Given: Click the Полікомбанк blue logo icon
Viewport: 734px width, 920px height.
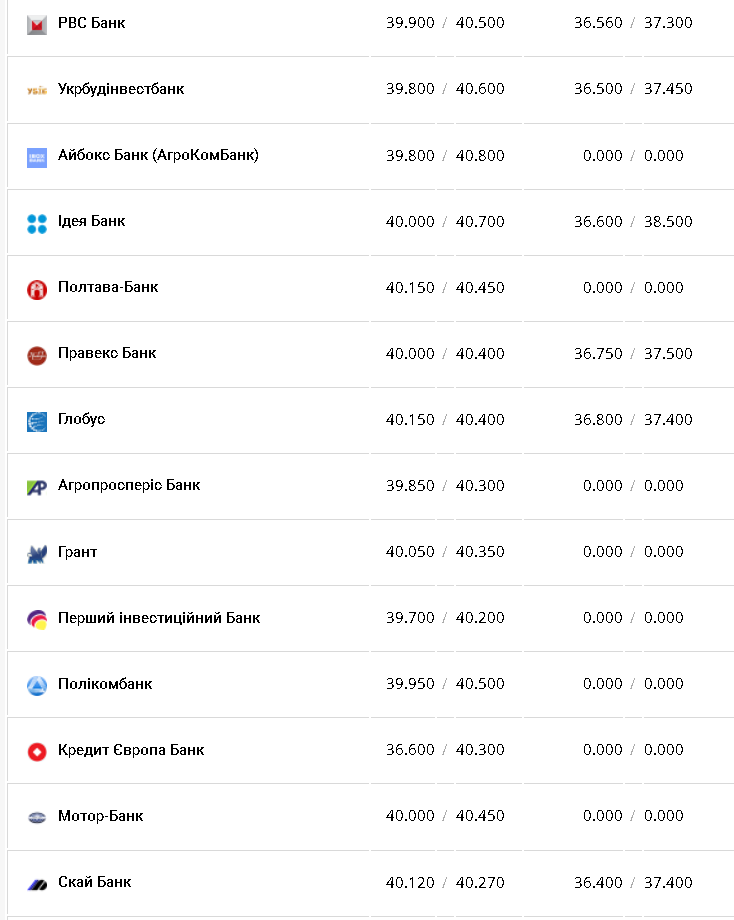Looking at the screenshot, I should point(37,685).
